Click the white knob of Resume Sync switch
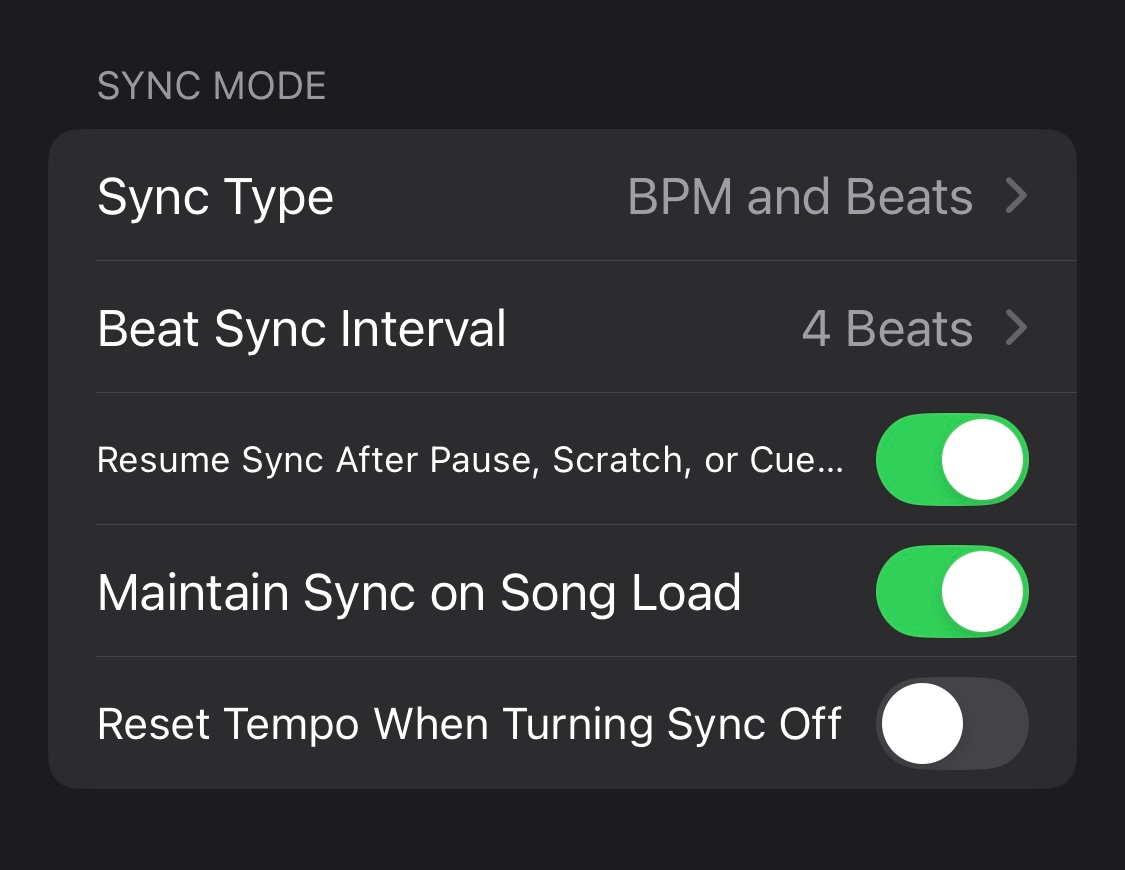The image size is (1125, 870). coord(982,460)
